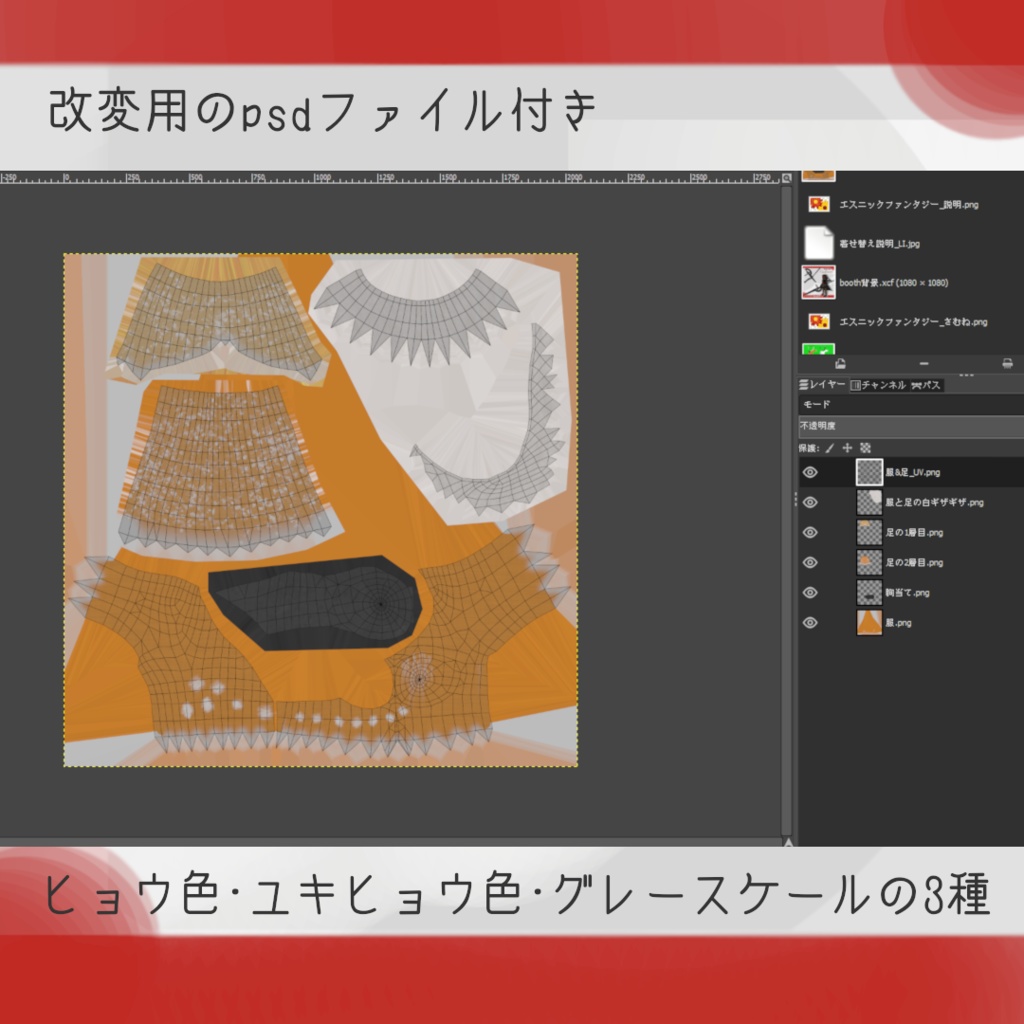Click the 足の2層目.png layer thumbnail

(869, 562)
